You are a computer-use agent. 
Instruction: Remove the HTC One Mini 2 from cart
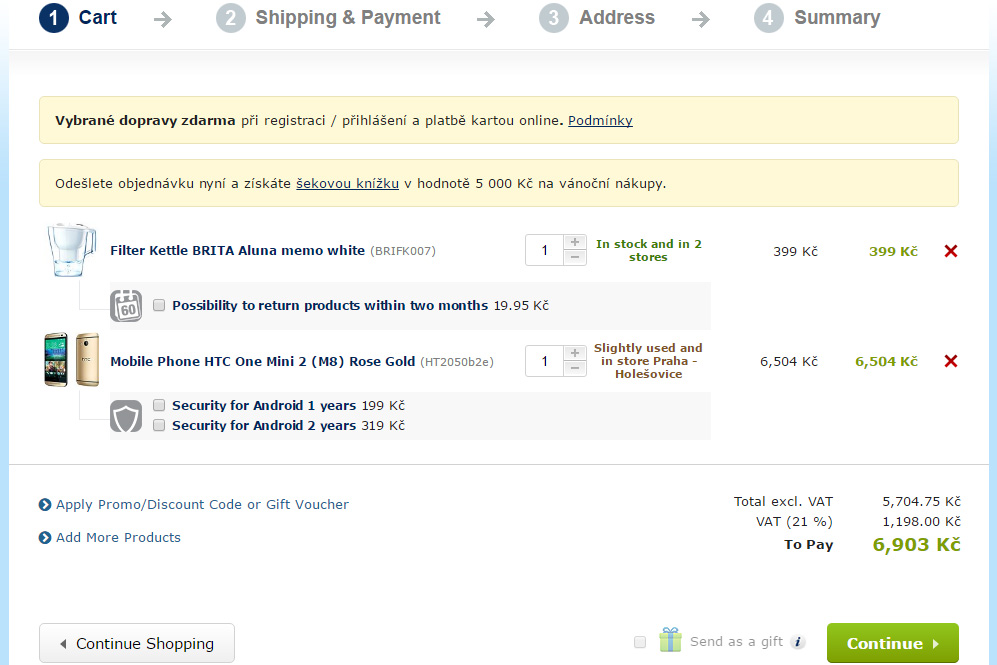click(951, 361)
